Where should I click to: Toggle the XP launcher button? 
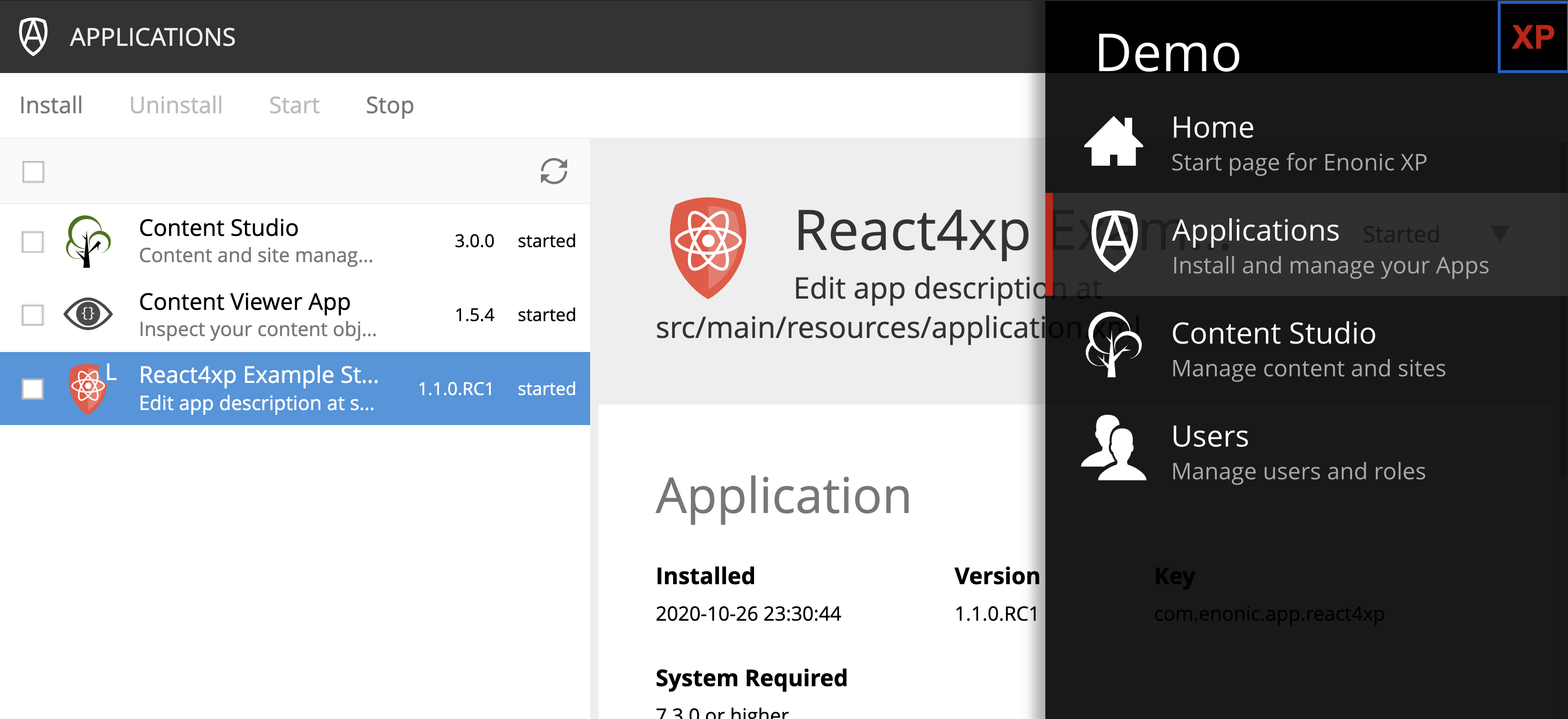coord(1533,37)
